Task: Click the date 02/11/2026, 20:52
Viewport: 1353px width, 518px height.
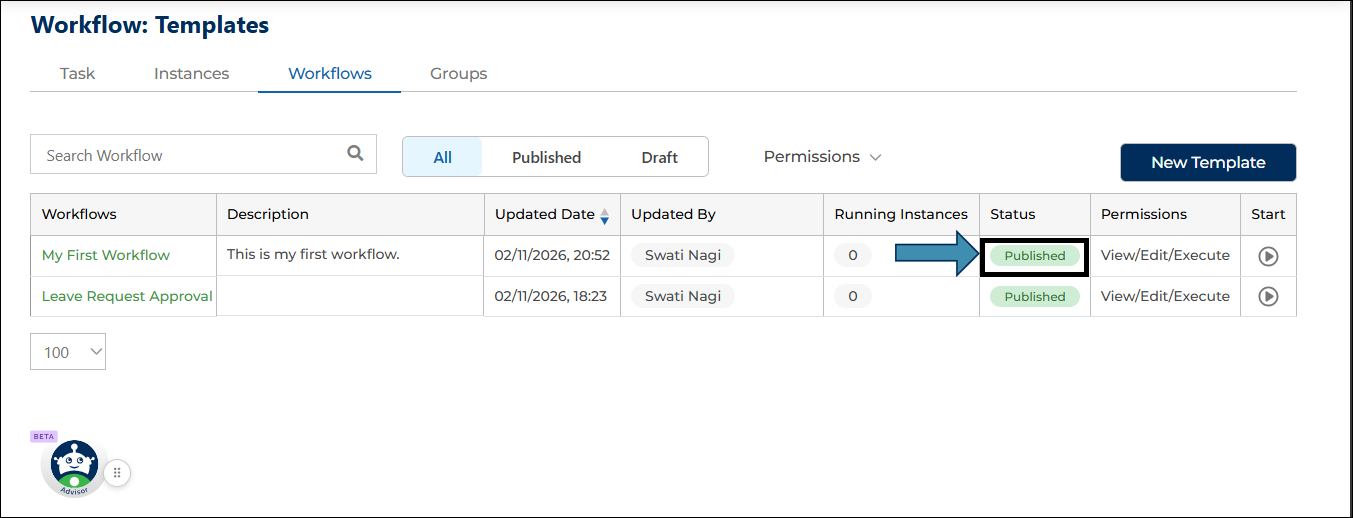Action: click(x=553, y=255)
